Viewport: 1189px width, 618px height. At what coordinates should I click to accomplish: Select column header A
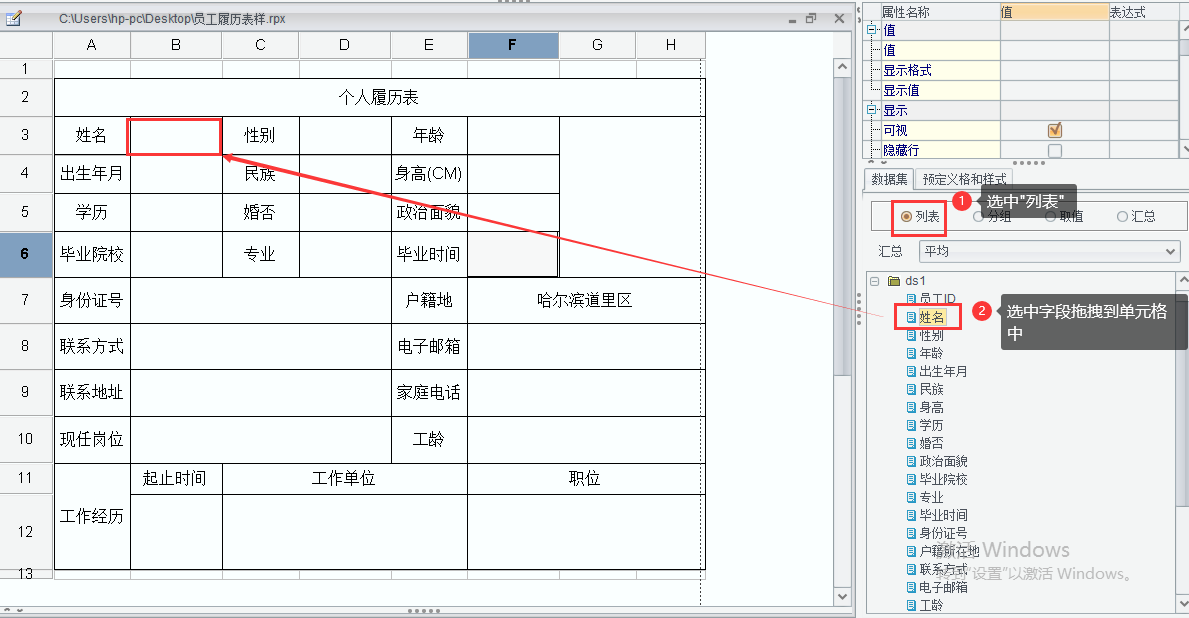92,45
